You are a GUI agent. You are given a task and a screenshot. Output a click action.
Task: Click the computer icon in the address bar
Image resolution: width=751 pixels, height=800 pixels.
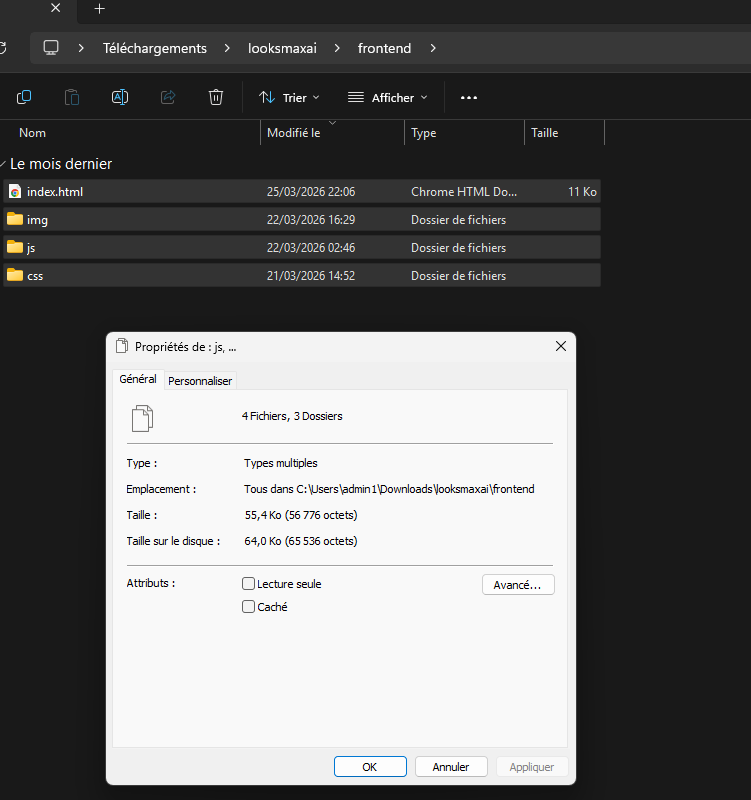click(51, 48)
